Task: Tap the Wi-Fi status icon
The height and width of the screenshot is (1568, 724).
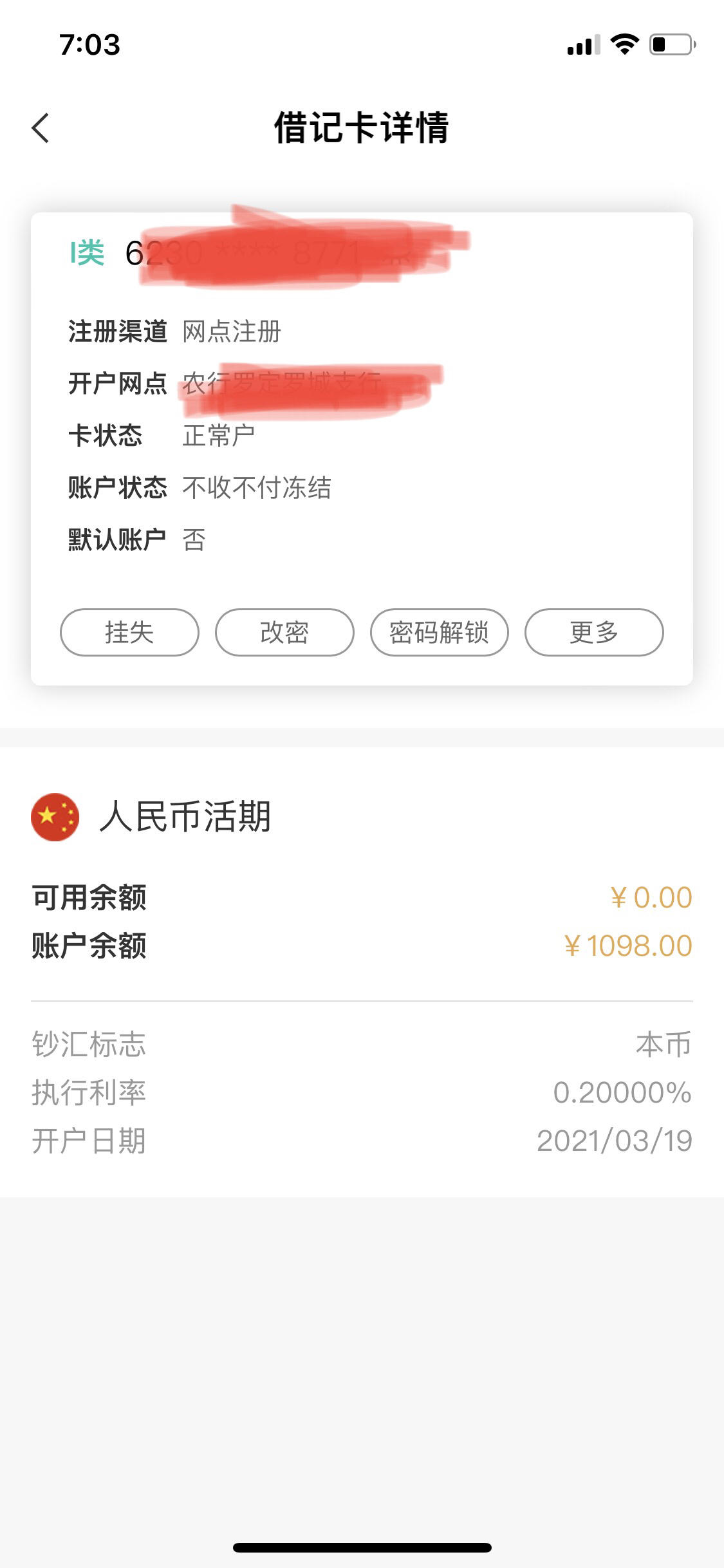Action: [x=624, y=44]
